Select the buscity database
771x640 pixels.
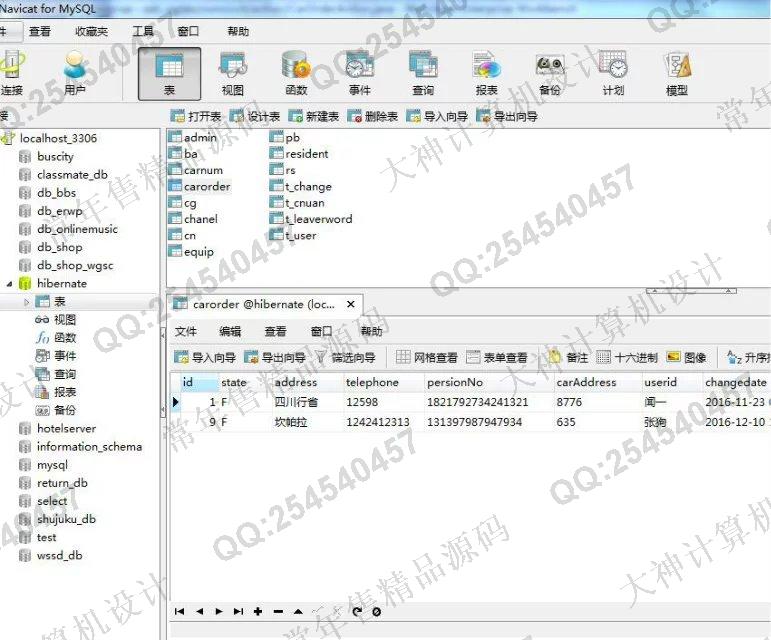coord(55,157)
